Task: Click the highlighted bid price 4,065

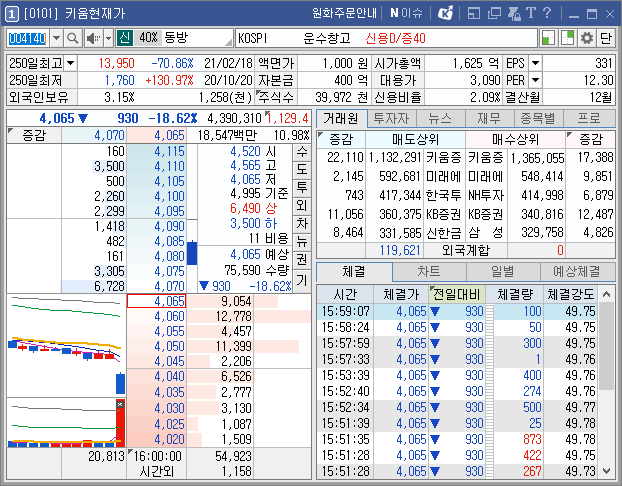Action: tap(156, 301)
